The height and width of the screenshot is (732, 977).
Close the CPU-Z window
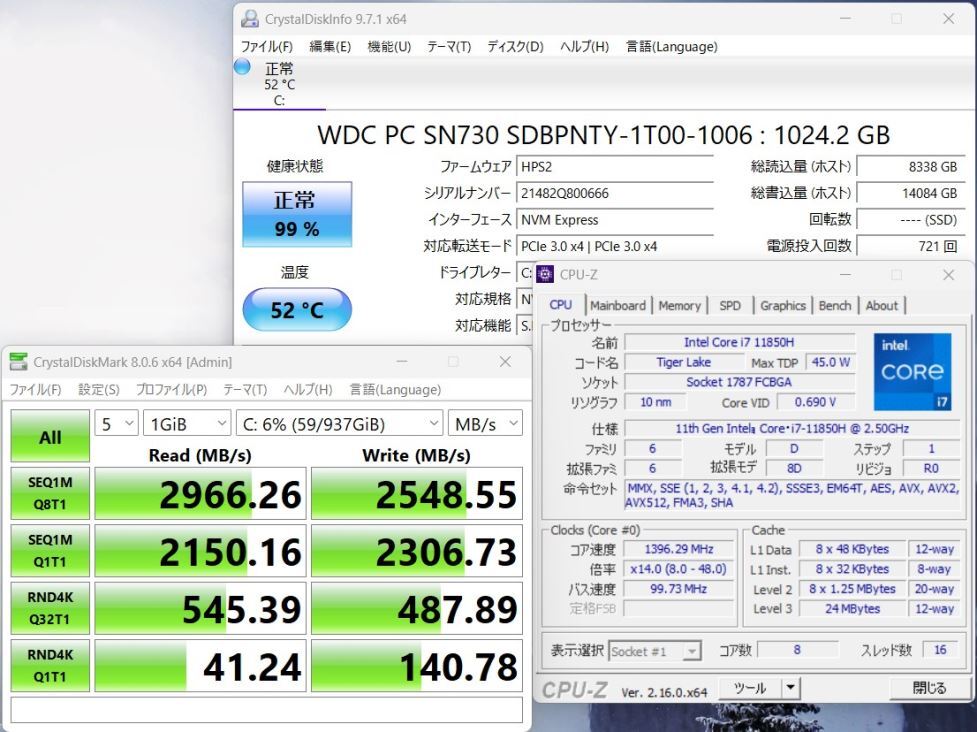948,275
